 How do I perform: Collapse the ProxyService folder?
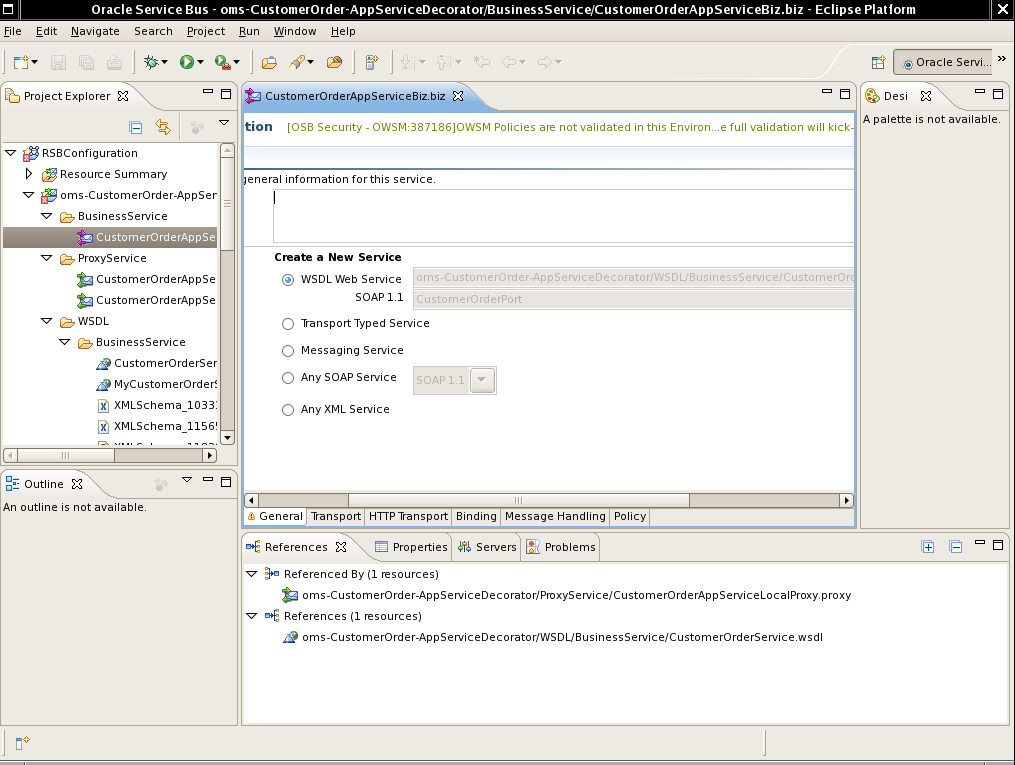47,258
